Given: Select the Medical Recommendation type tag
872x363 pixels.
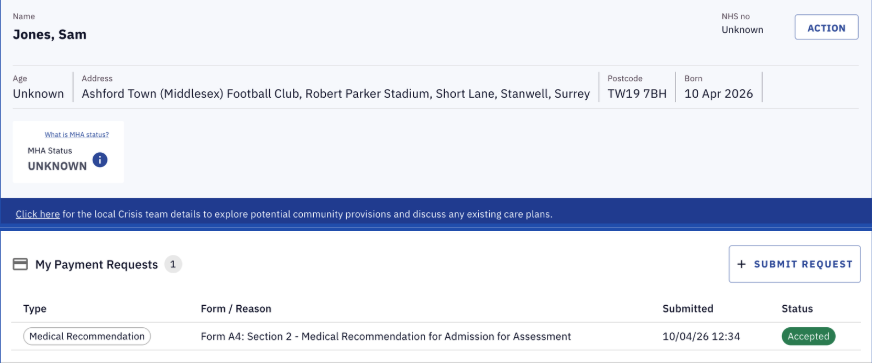Looking at the screenshot, I should 87,336.
